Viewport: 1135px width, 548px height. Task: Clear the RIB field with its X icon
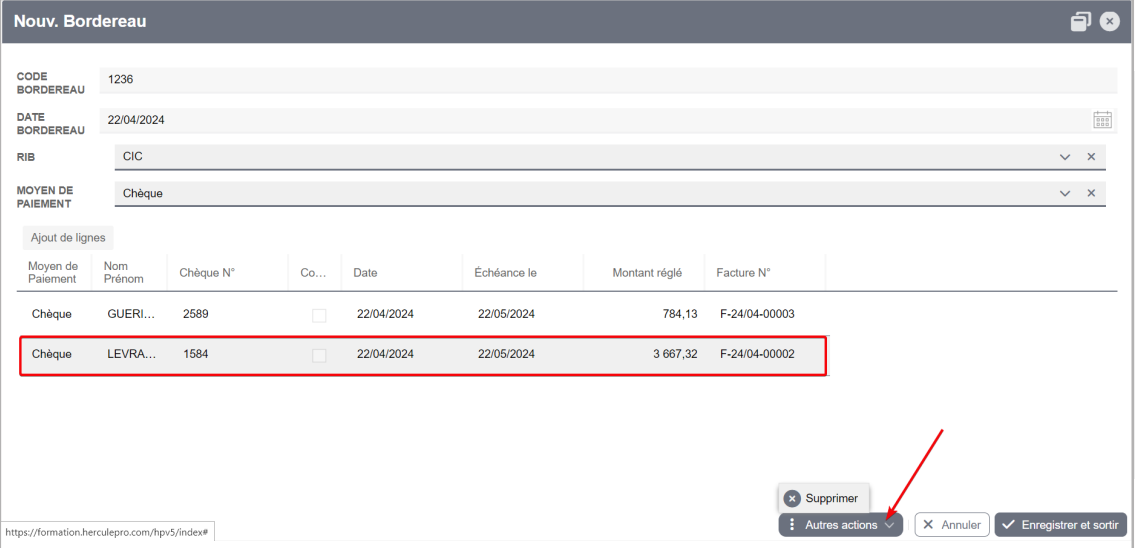click(1091, 156)
